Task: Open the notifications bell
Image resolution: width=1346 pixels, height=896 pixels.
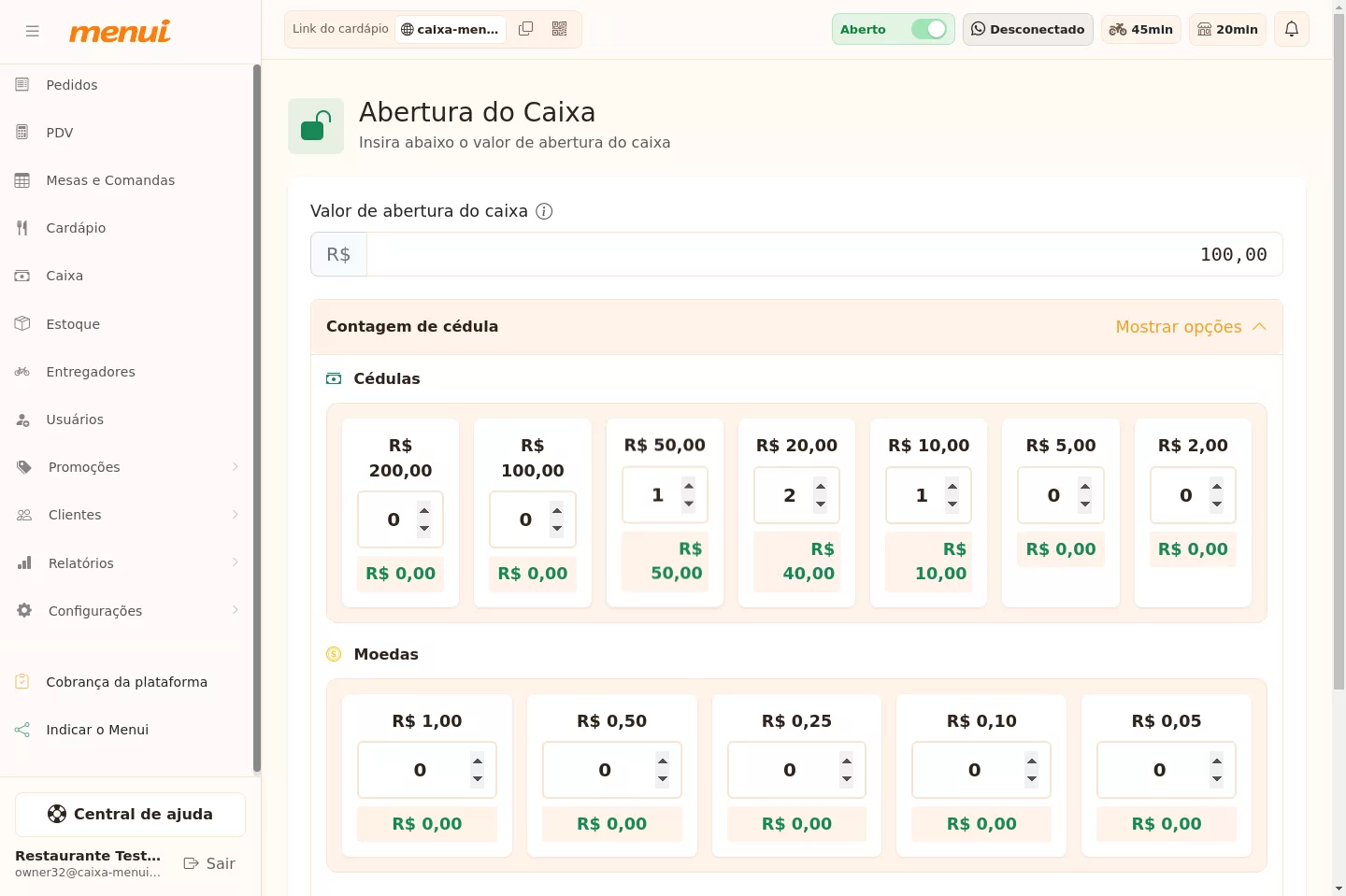Action: pos(1292,29)
